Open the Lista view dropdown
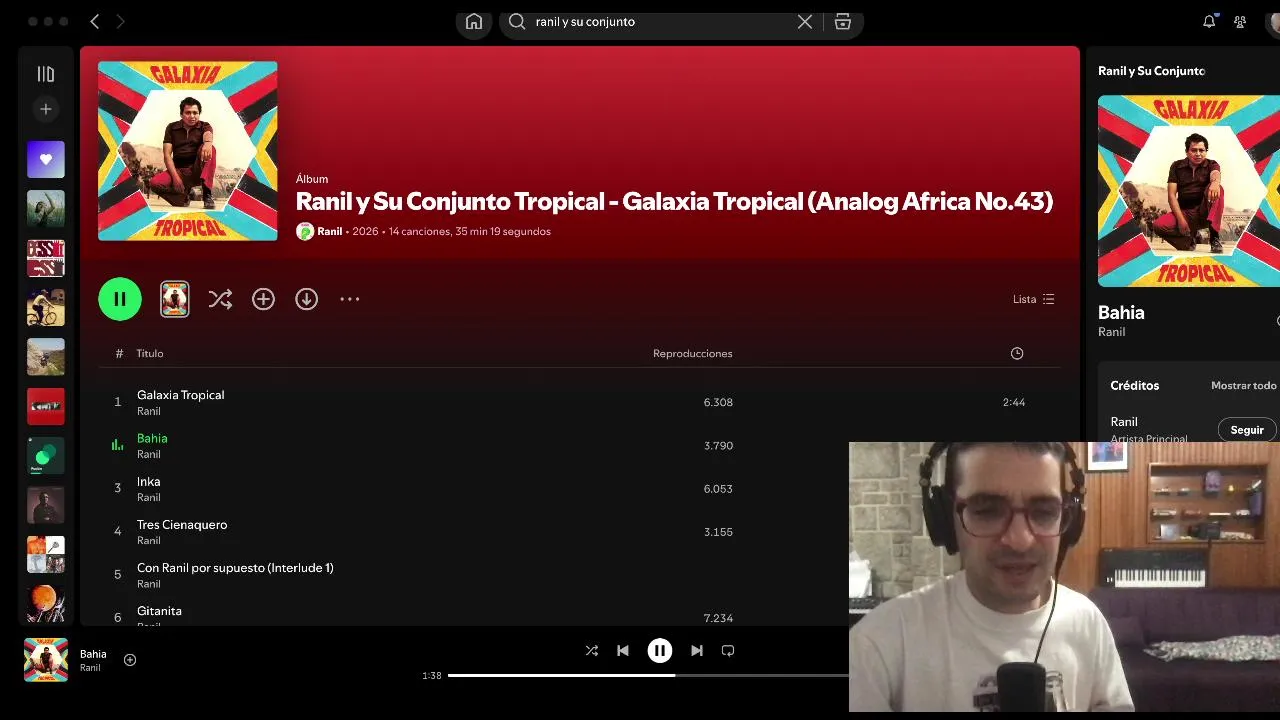1280x720 pixels. point(1033,299)
